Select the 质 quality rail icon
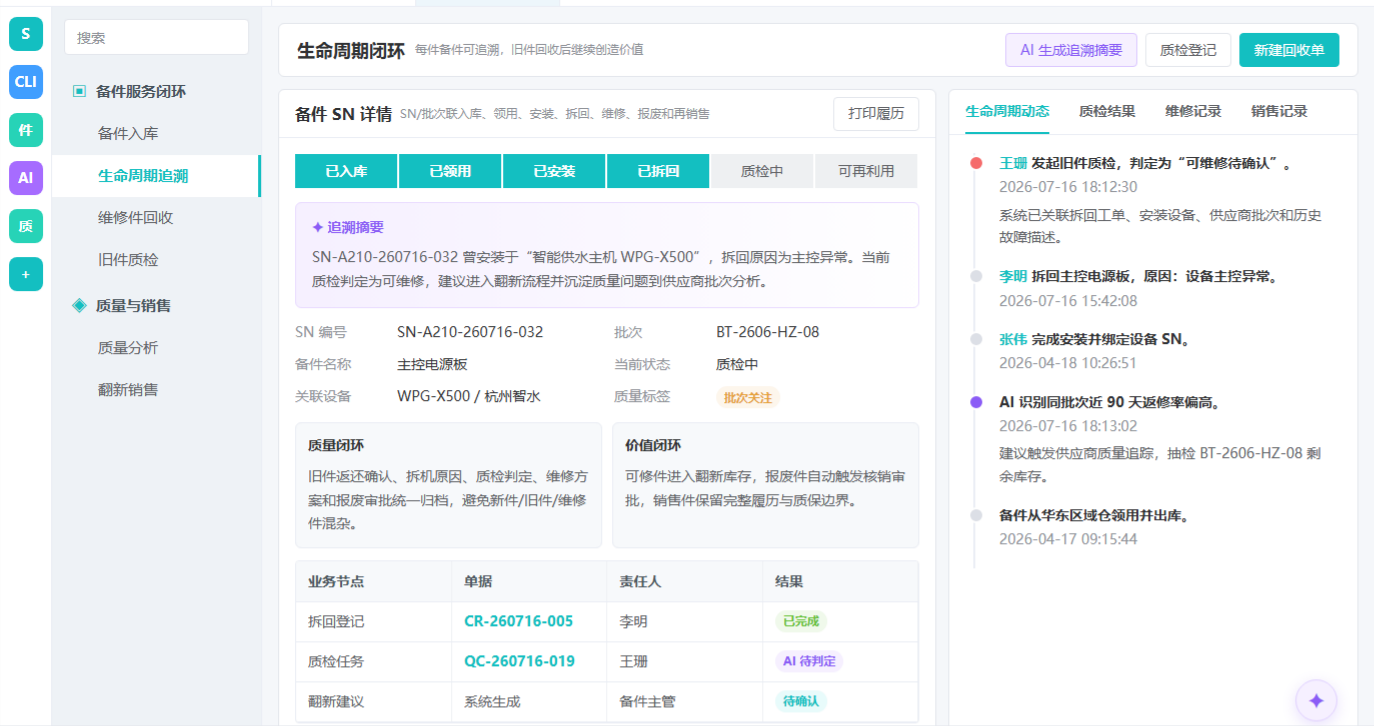Screen dimensions: 1374x726 pos(26,226)
